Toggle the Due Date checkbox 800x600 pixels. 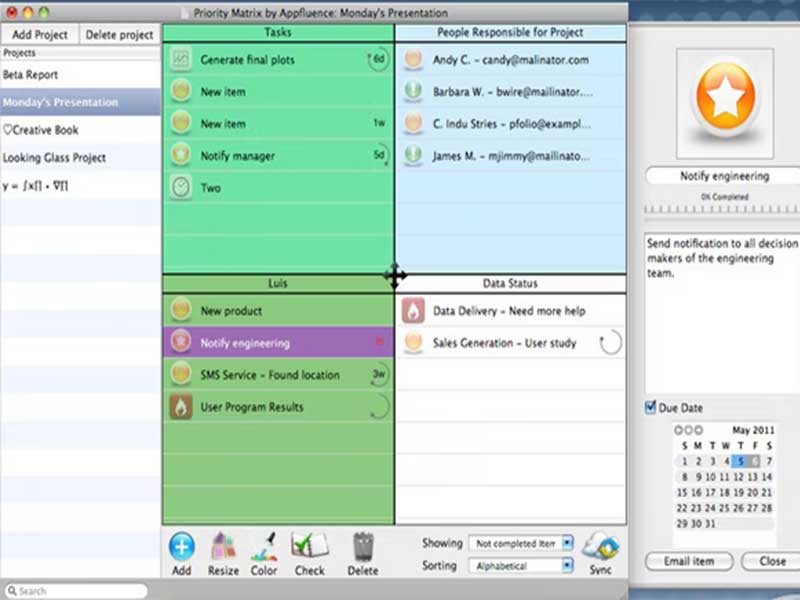[x=651, y=408]
